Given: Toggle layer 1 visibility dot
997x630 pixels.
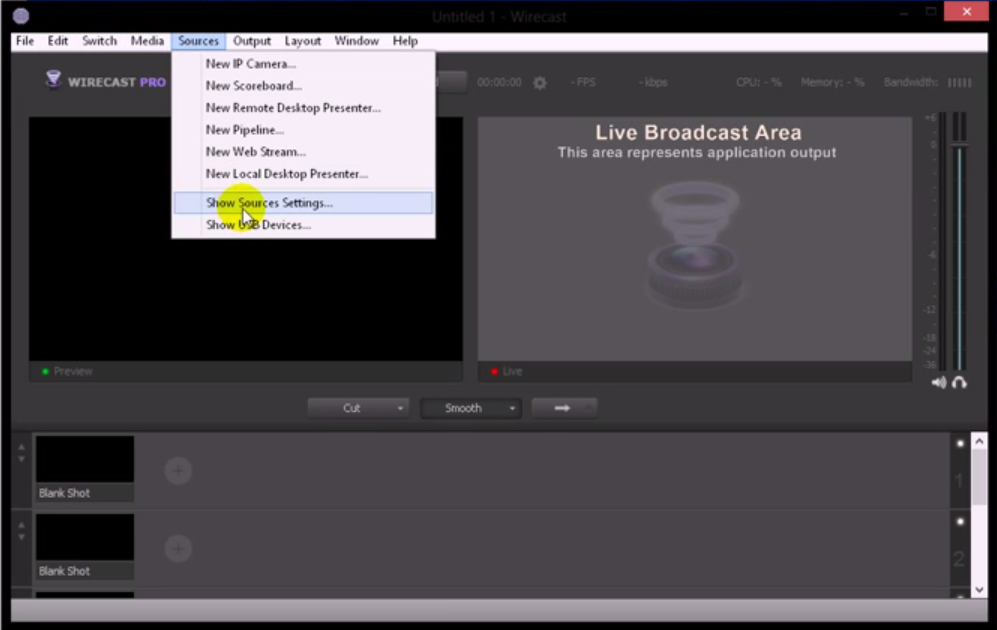Looking at the screenshot, I should click(x=960, y=444).
